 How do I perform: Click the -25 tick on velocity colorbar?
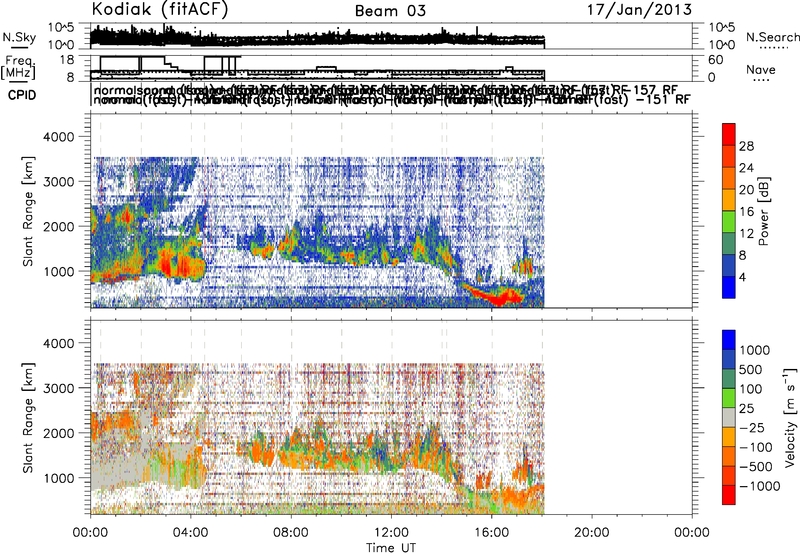coord(754,428)
